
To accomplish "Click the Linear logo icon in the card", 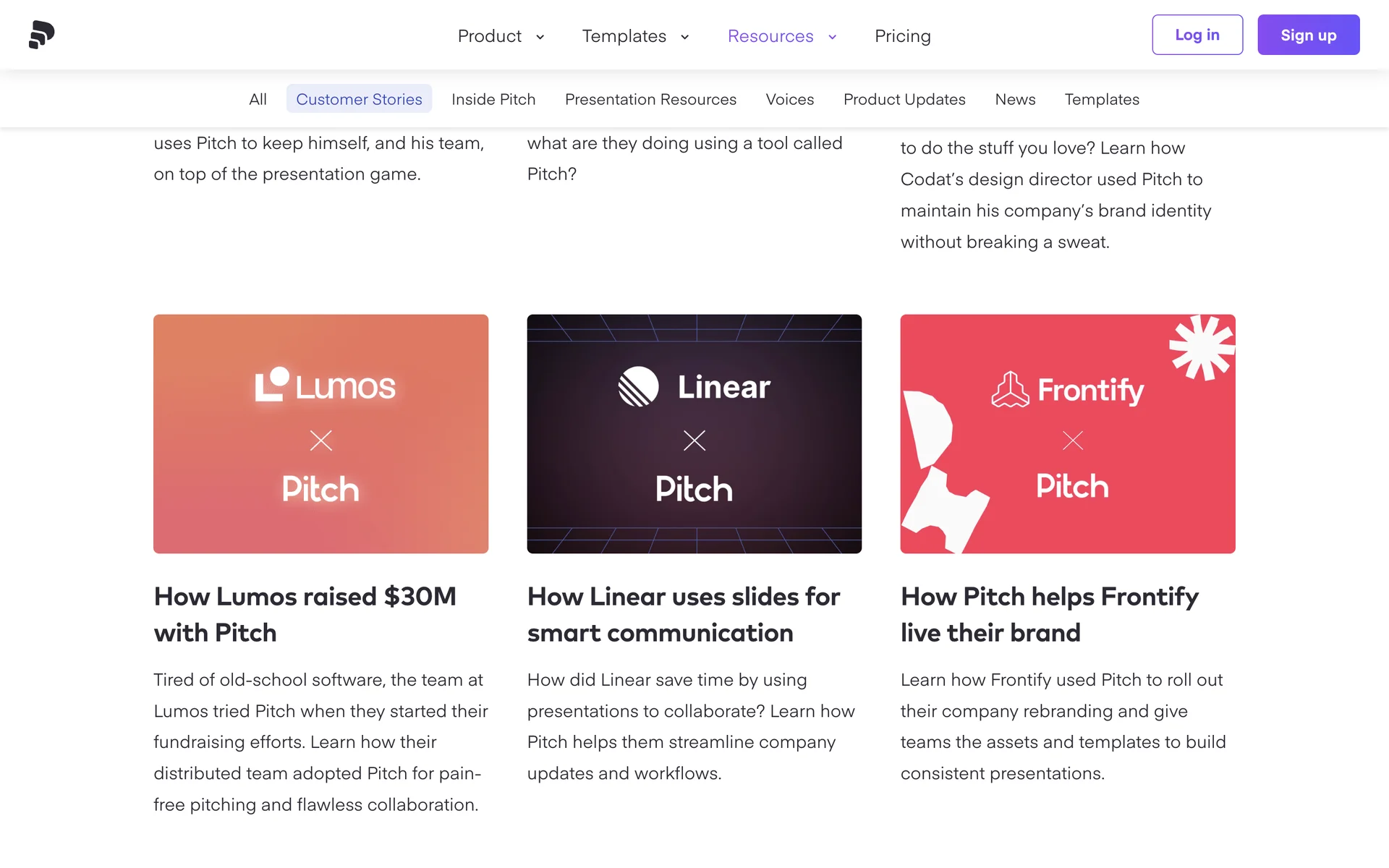I will tap(638, 386).
